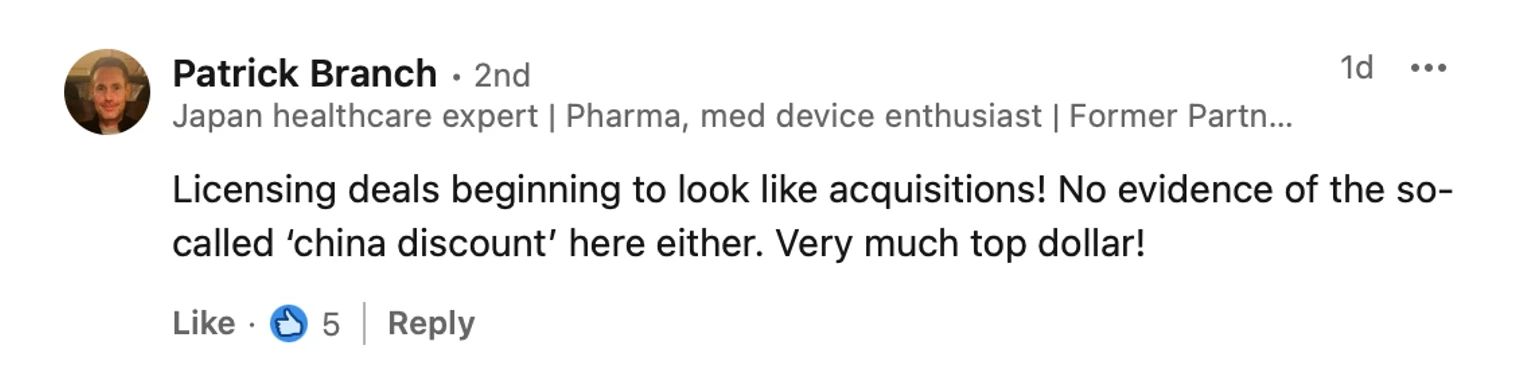Image resolution: width=1513 pixels, height=379 pixels.
Task: Click the truncated 'Former Partn…' headline end
Action: pyautogui.click(x=1181, y=117)
